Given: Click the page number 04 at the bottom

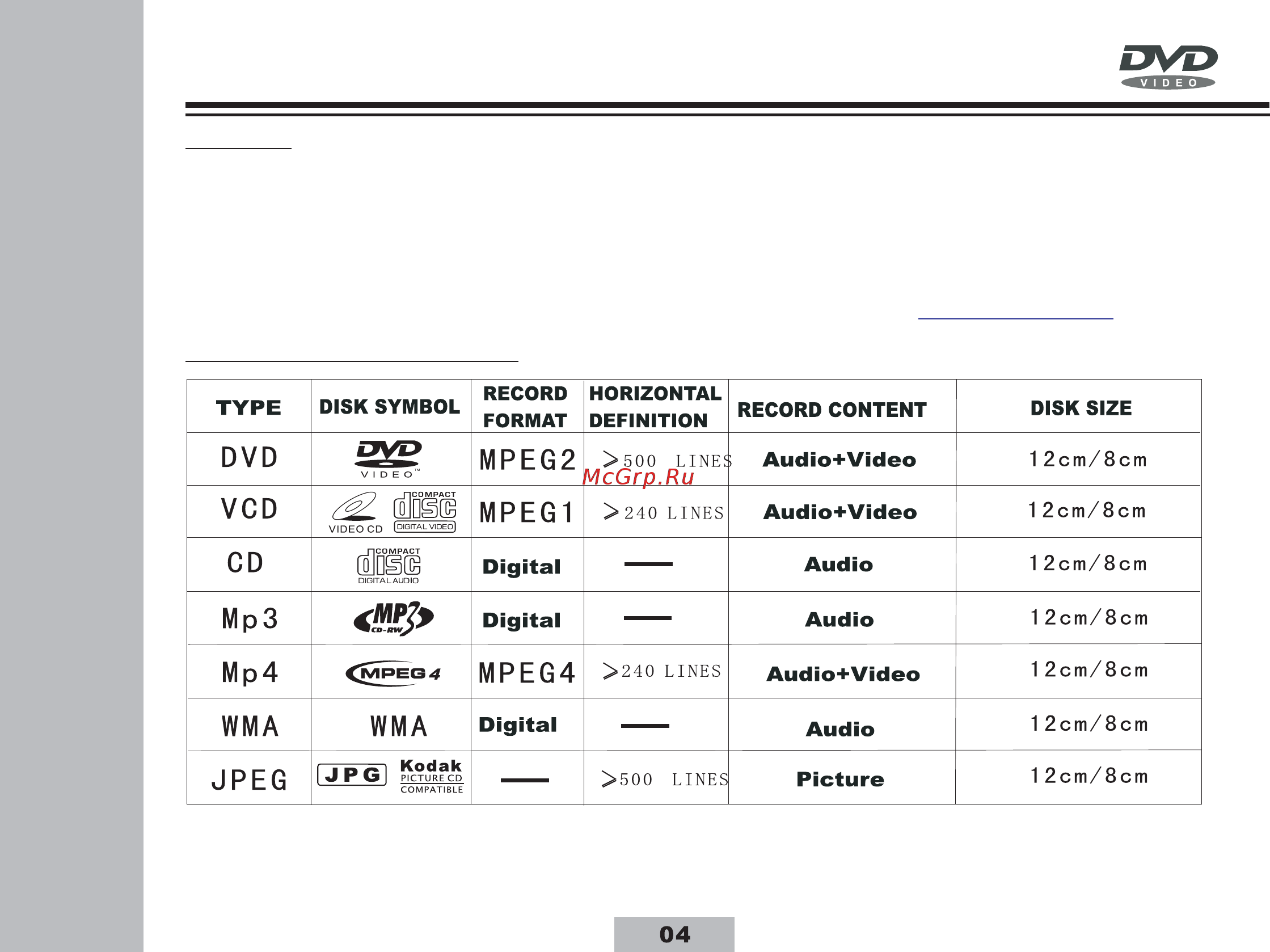Looking at the screenshot, I should click(674, 934).
